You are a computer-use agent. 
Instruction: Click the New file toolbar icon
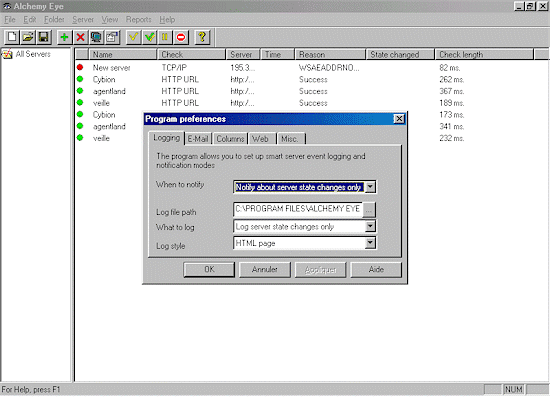[12, 37]
